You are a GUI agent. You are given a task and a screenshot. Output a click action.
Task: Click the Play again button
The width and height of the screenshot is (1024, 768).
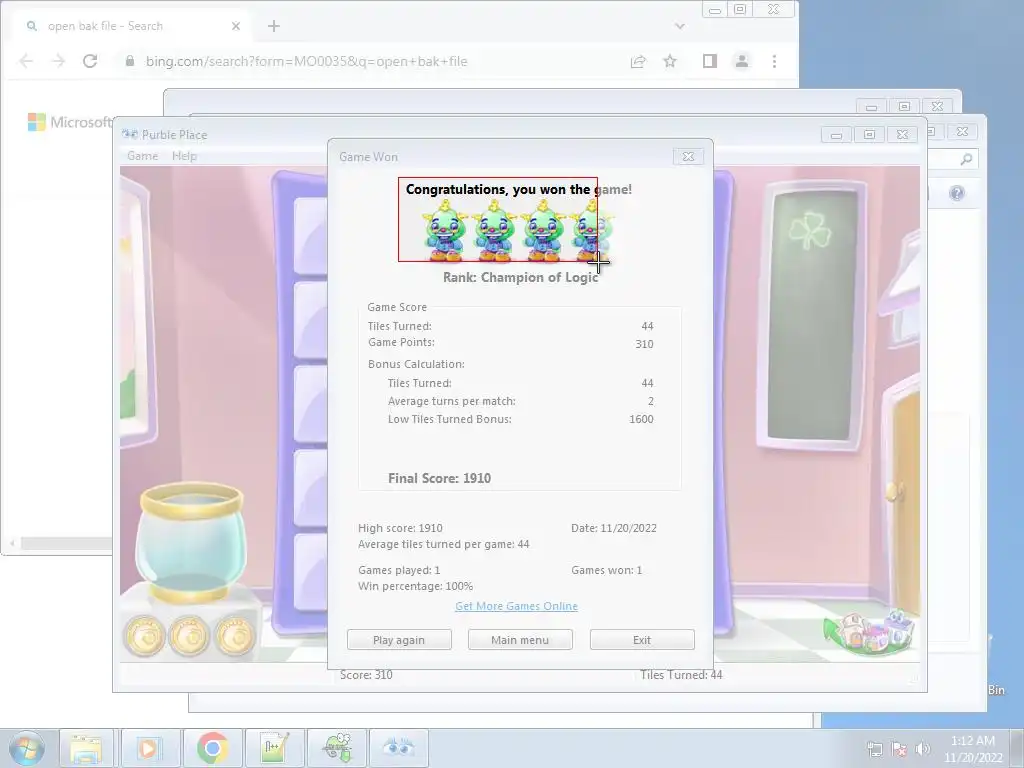(x=399, y=640)
